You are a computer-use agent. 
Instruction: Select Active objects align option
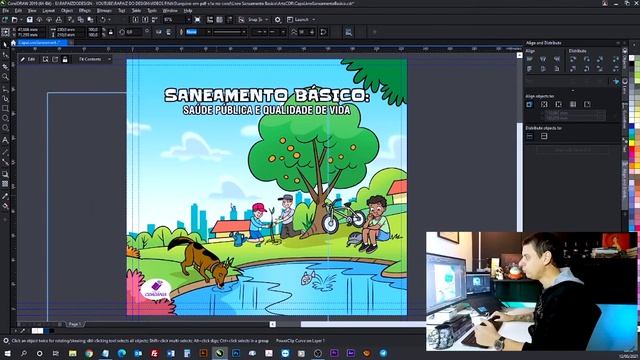[529, 104]
